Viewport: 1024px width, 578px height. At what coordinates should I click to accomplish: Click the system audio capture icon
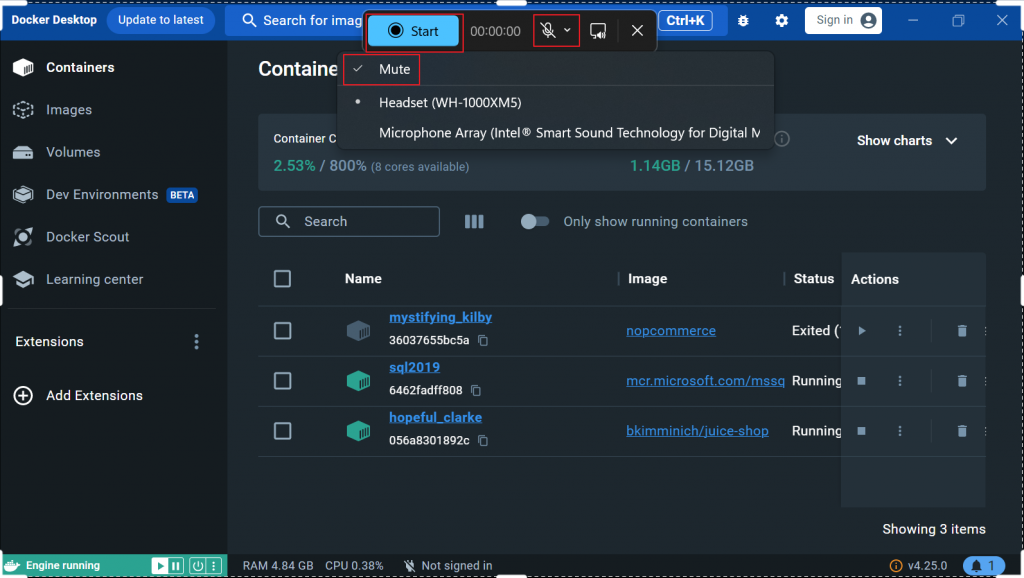coord(598,31)
